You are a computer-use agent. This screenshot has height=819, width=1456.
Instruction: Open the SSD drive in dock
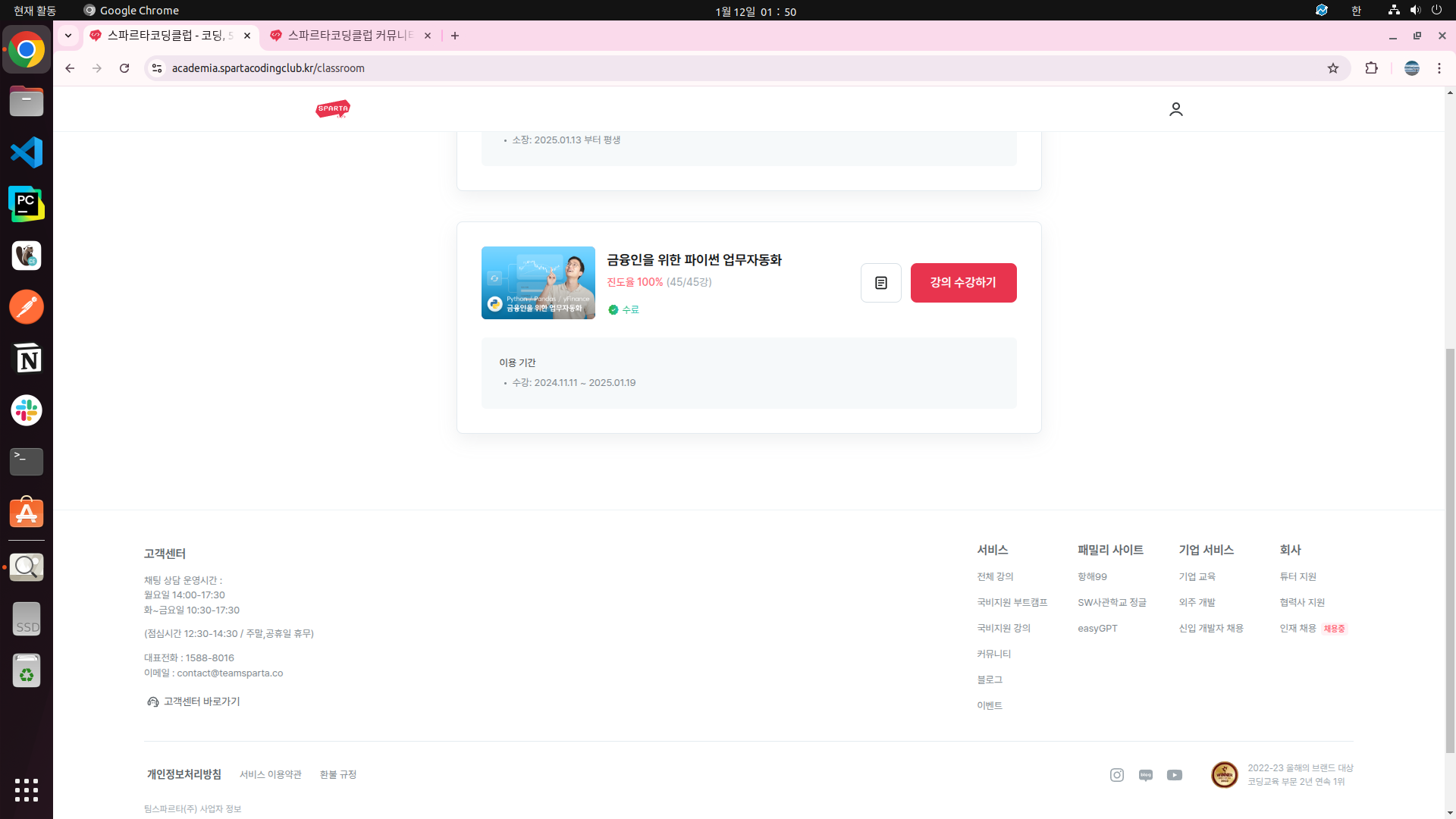[x=27, y=619]
